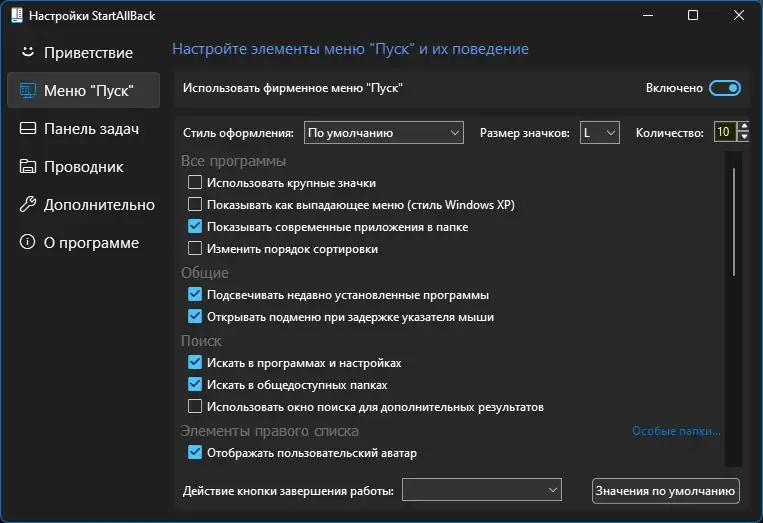This screenshot has width=763, height=523.
Task: Uncheck Отображать пользовательский аватар
Action: point(195,452)
